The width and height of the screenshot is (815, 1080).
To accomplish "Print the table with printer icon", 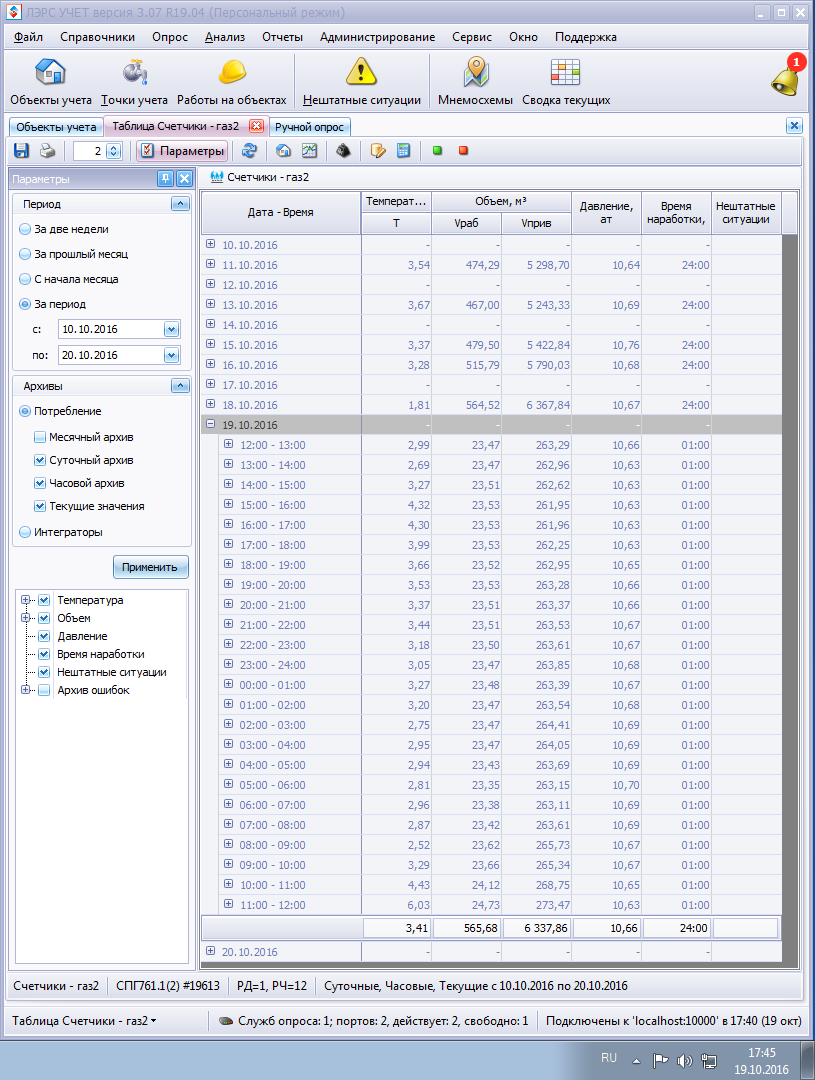I will point(48,150).
